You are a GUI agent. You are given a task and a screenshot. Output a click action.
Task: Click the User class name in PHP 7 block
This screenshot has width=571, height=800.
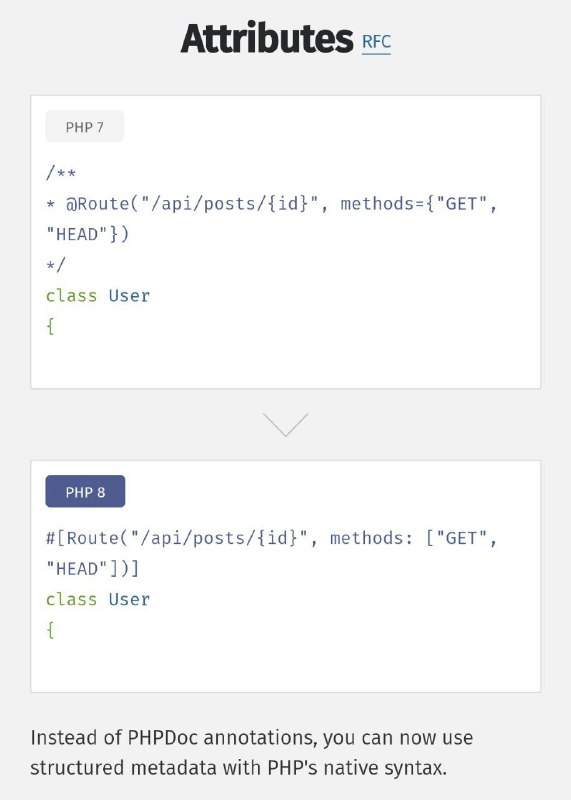tap(129, 295)
